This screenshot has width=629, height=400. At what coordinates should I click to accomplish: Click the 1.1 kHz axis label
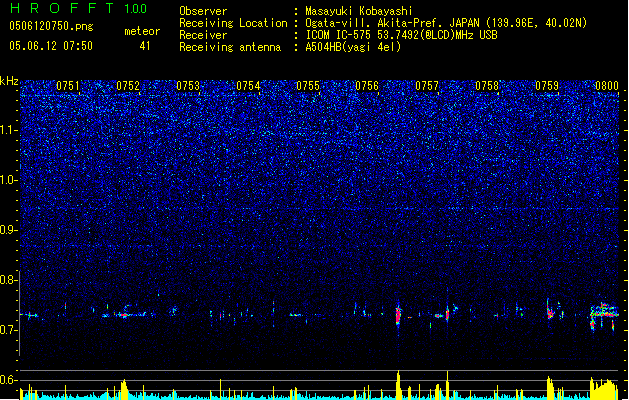click(x=8, y=130)
